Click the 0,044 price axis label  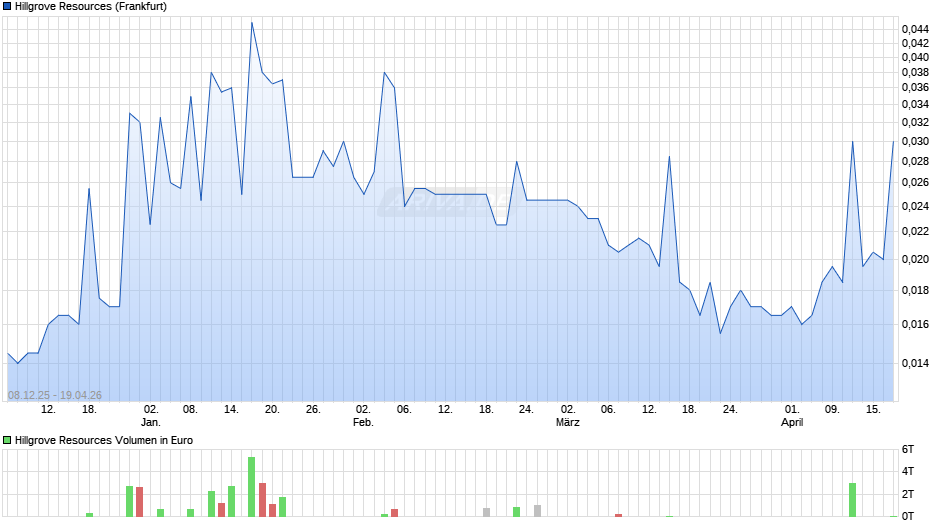click(915, 29)
